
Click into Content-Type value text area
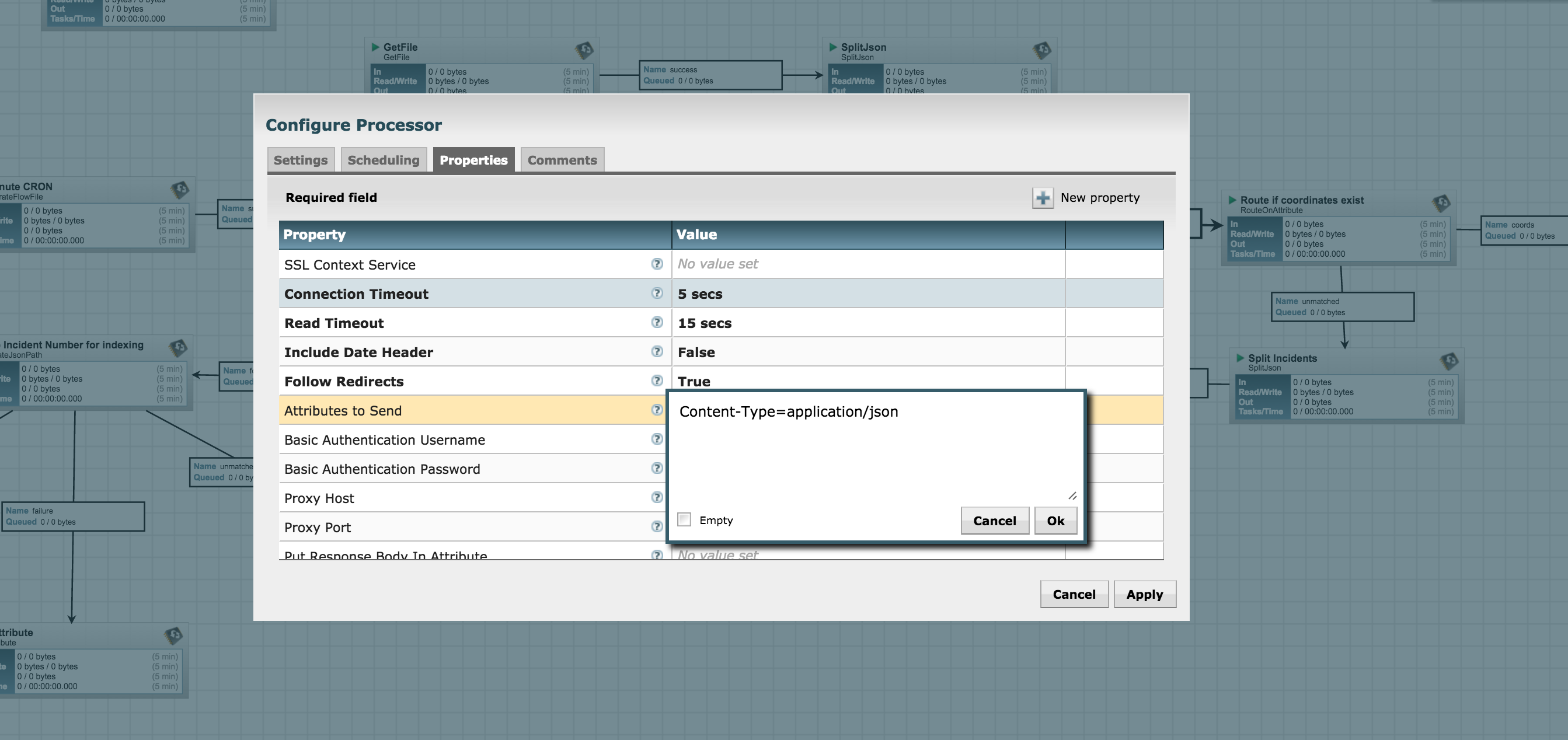click(x=870, y=451)
